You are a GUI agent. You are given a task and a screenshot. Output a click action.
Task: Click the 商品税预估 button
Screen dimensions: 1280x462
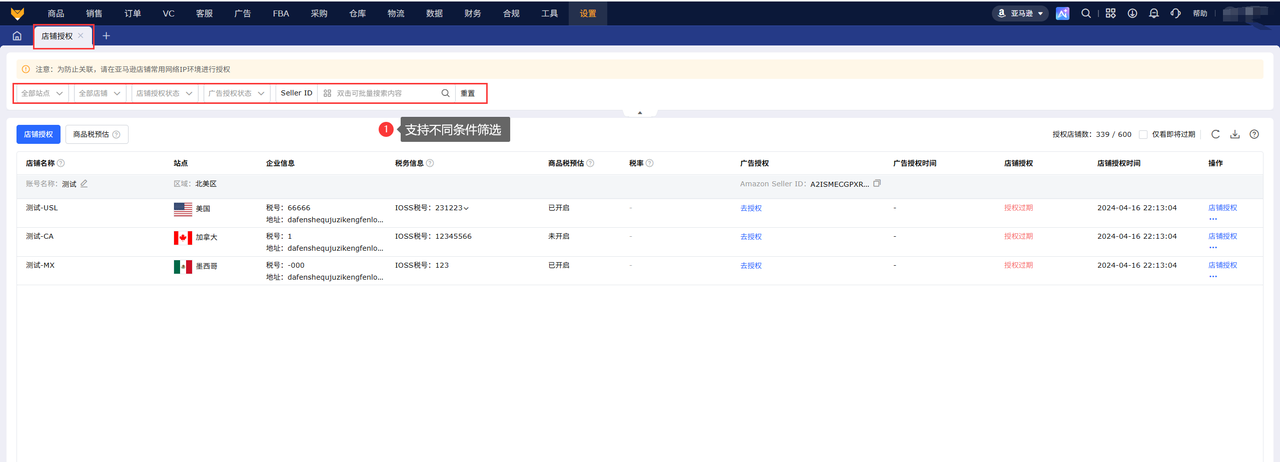point(98,134)
